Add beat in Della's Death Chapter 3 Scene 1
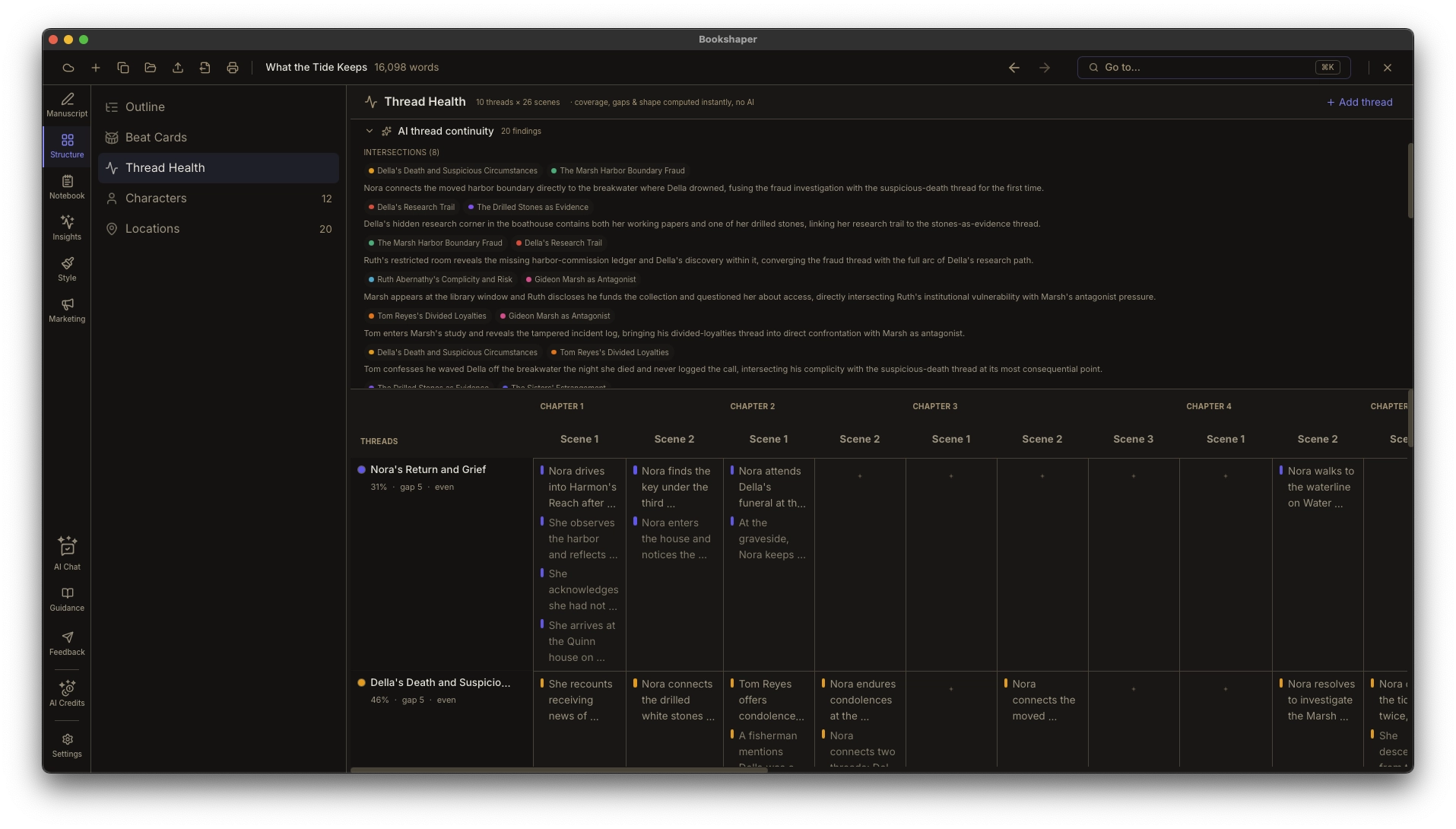Image resolution: width=1456 pixels, height=829 pixels. click(x=951, y=690)
